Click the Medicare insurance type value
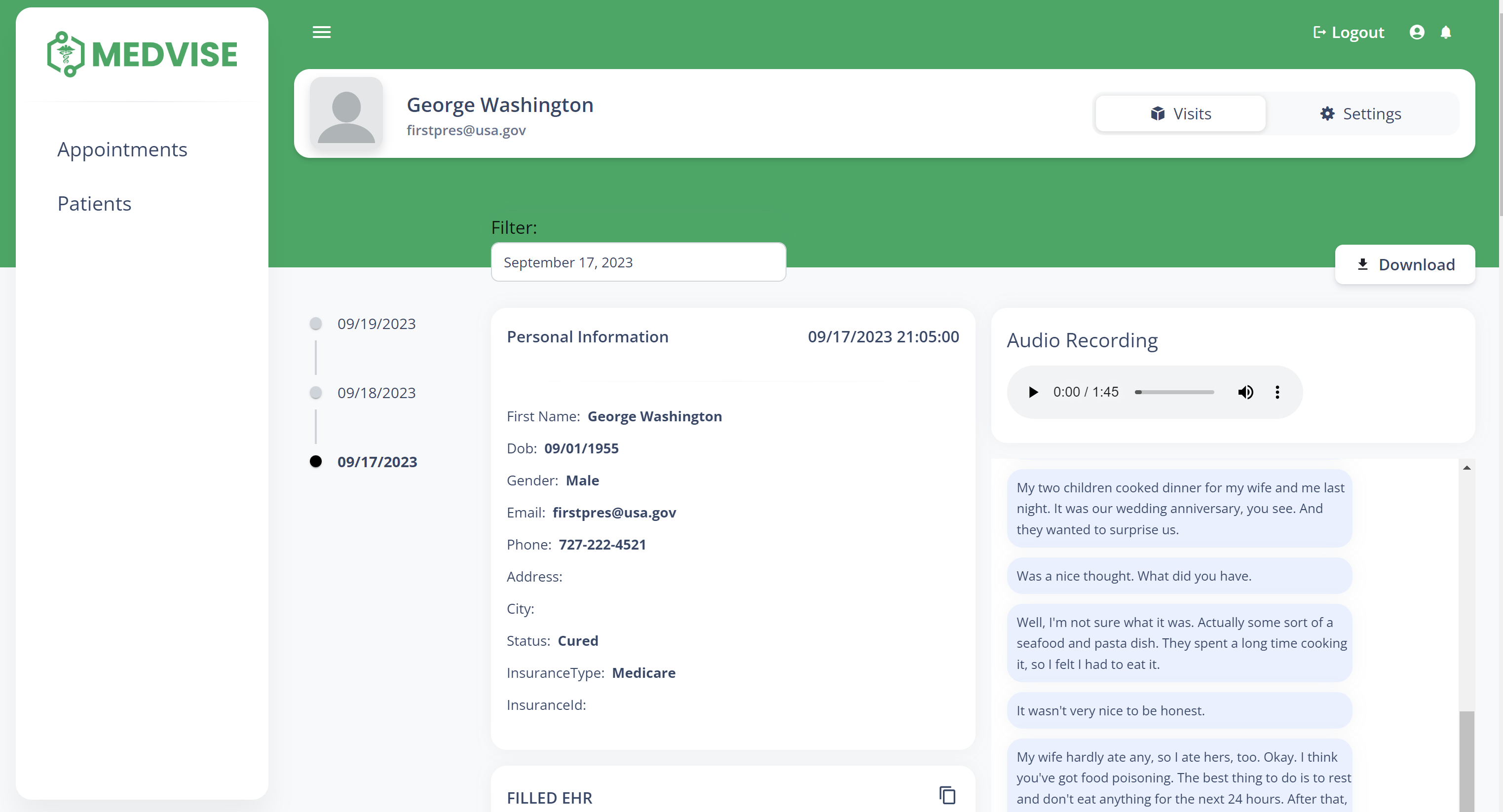 643,672
